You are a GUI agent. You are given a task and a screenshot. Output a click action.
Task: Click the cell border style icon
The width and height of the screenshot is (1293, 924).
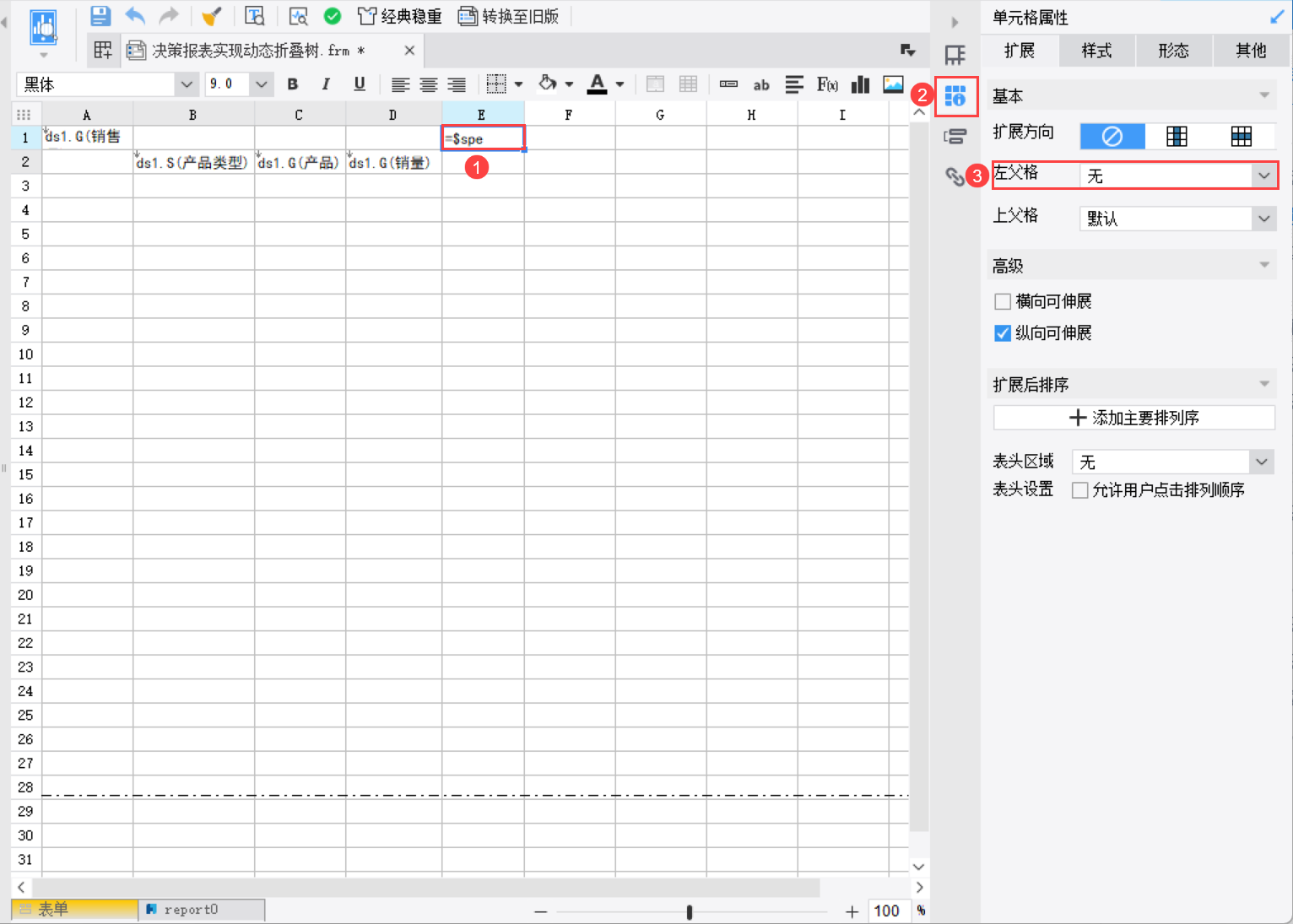click(496, 84)
